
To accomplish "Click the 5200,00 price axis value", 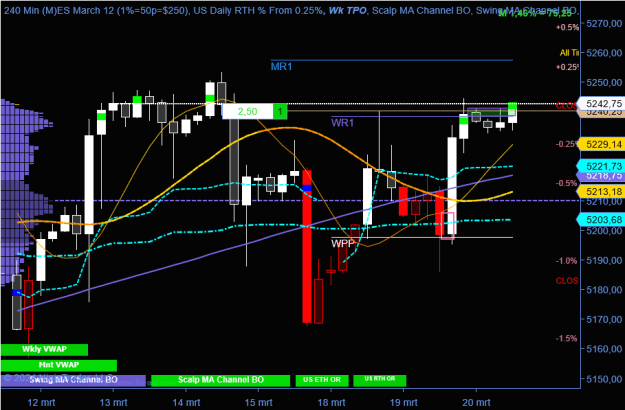I will click(x=604, y=231).
